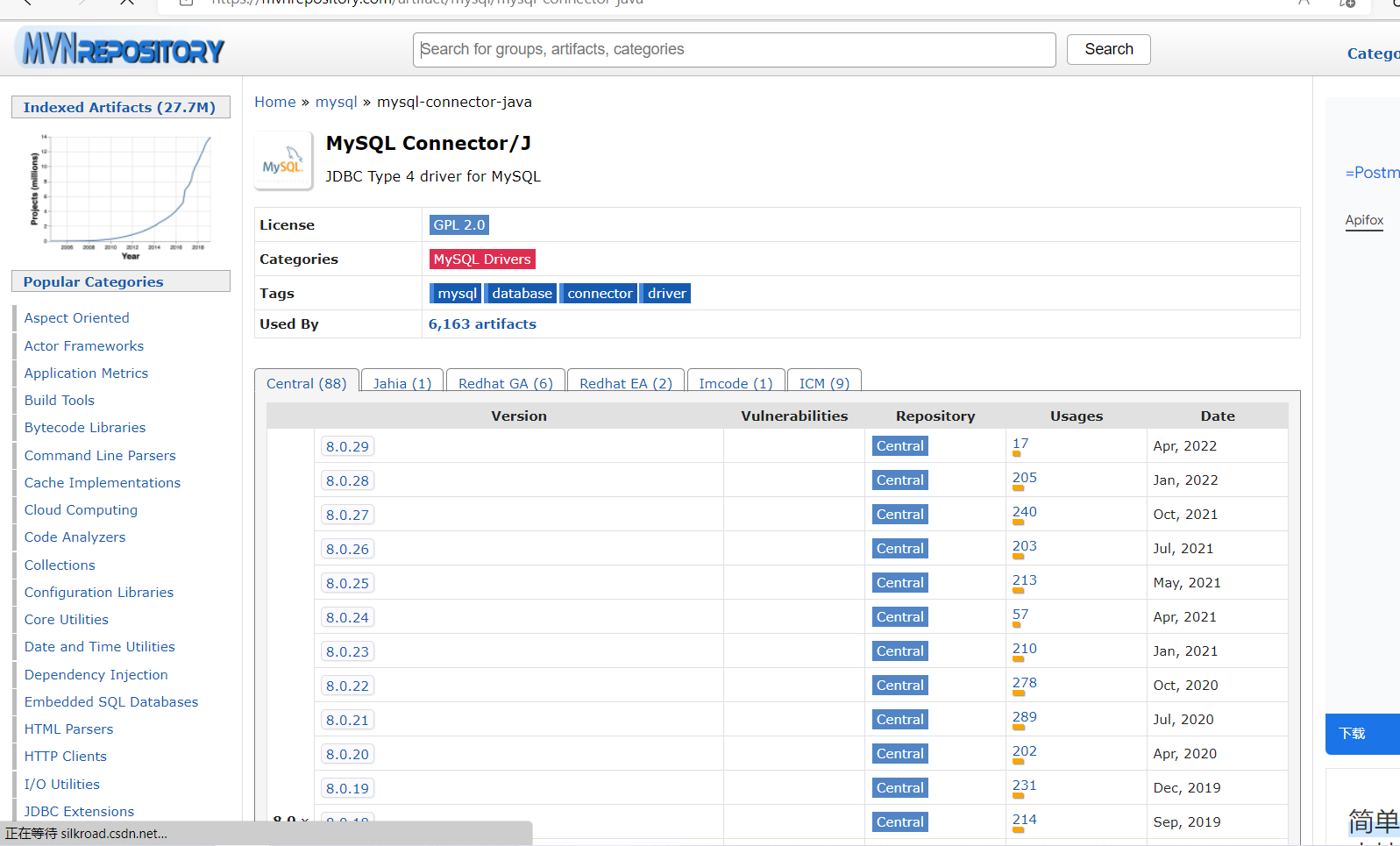Click the Search button
This screenshot has width=1400, height=846.
point(1108,49)
